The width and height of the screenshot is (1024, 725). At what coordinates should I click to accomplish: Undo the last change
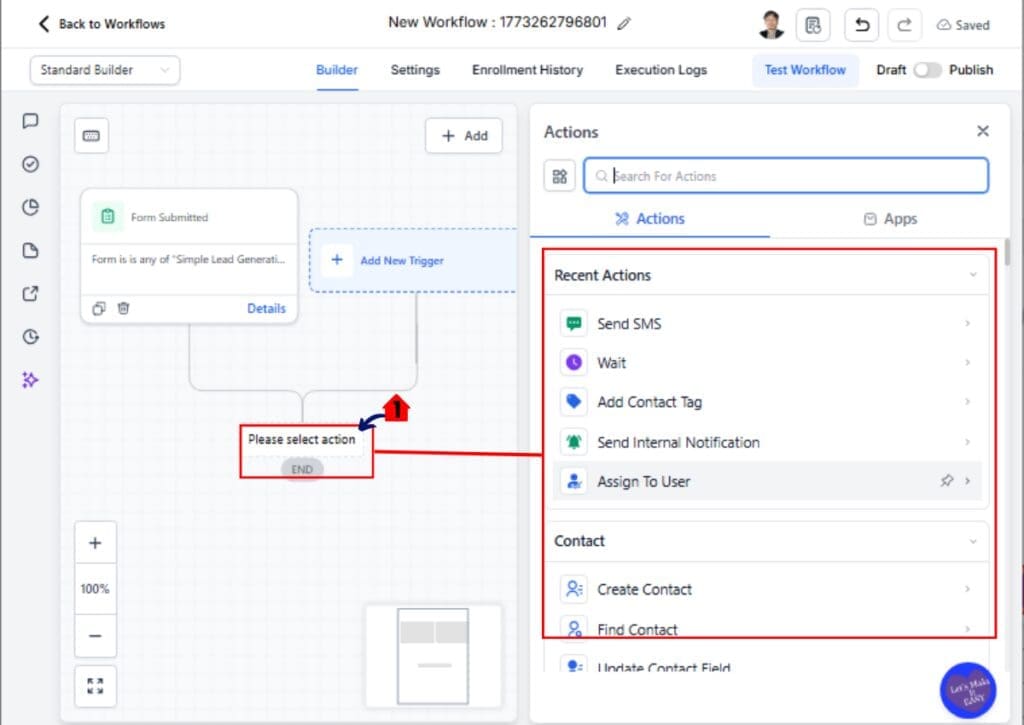click(x=862, y=25)
